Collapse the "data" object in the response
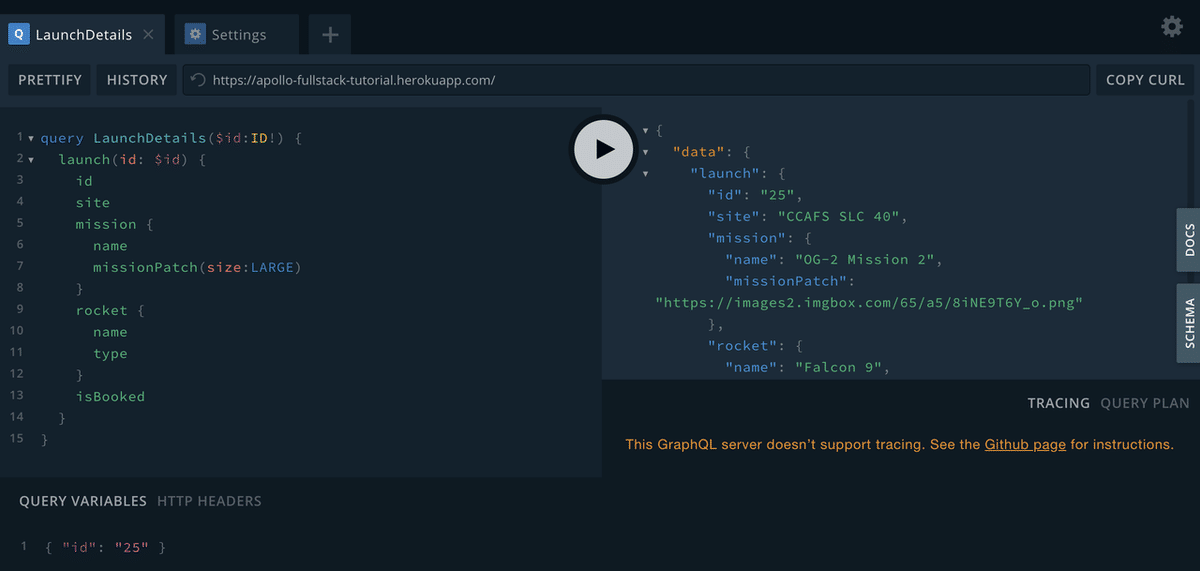1200x571 pixels. click(645, 152)
